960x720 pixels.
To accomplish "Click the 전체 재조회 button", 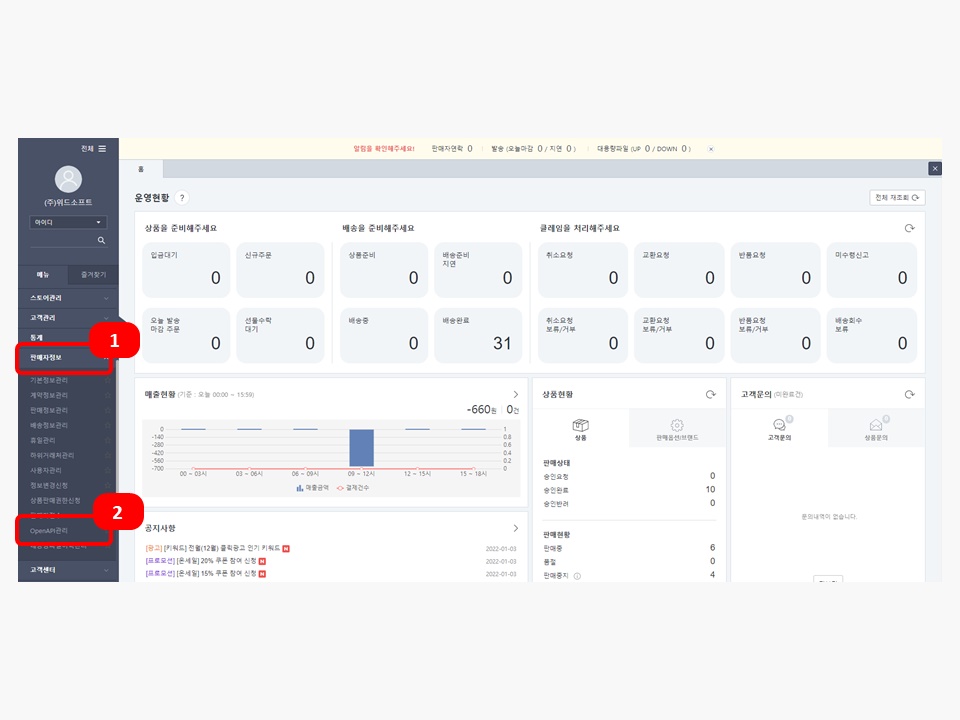I will pyautogui.click(x=896, y=198).
